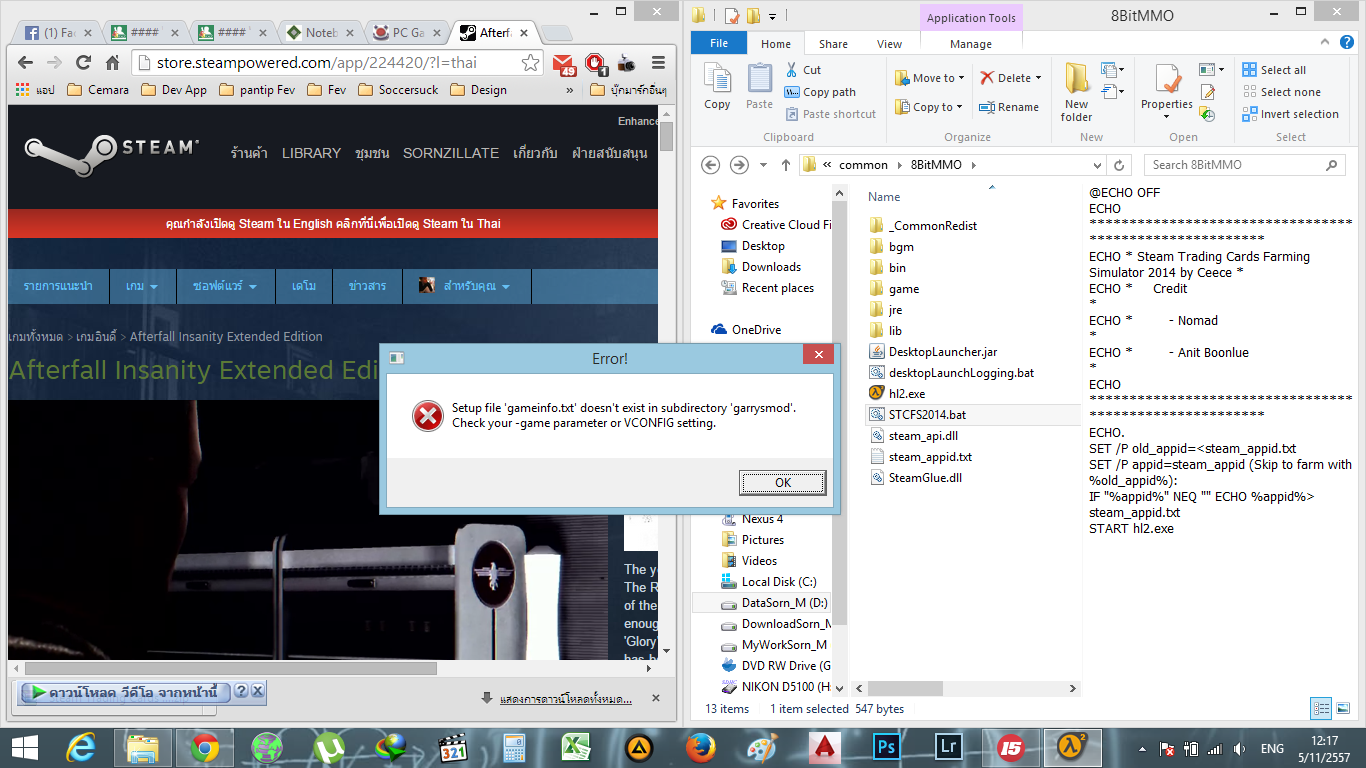Switch to the Share ribbon tab
1366x768 pixels.
point(833,44)
